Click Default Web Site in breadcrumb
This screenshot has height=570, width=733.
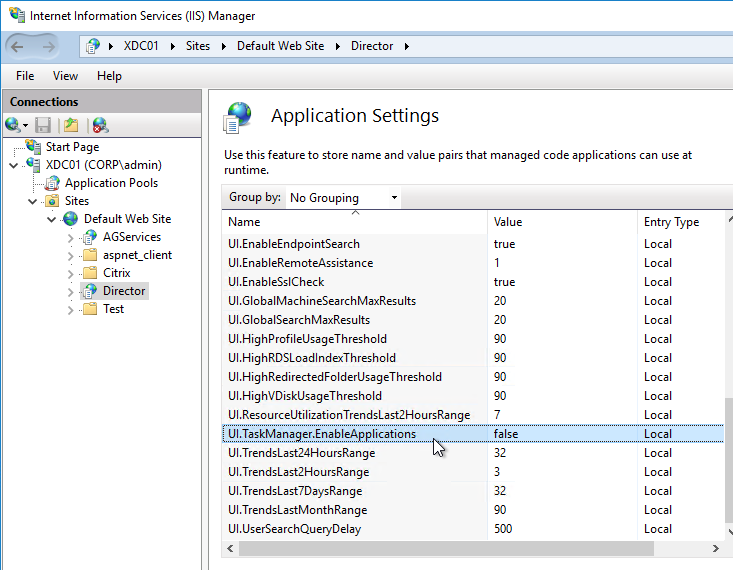coord(280,46)
